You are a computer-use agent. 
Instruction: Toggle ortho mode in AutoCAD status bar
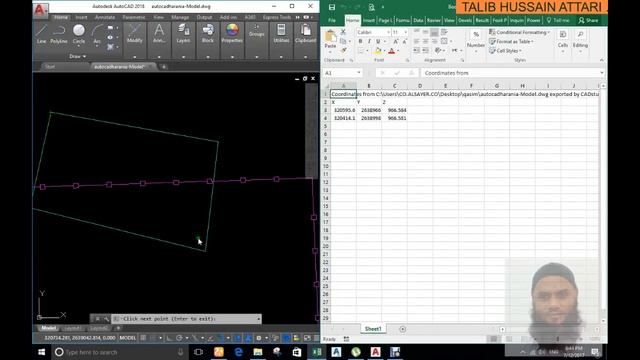[x=169, y=338]
